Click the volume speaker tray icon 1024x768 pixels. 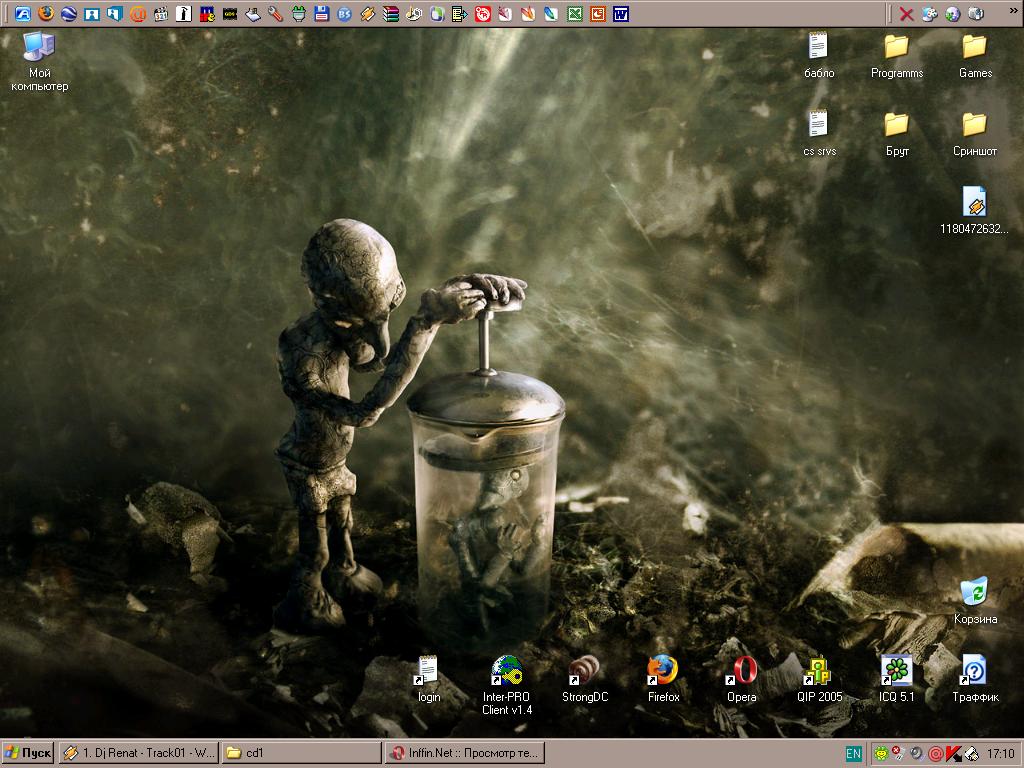tap(917, 754)
